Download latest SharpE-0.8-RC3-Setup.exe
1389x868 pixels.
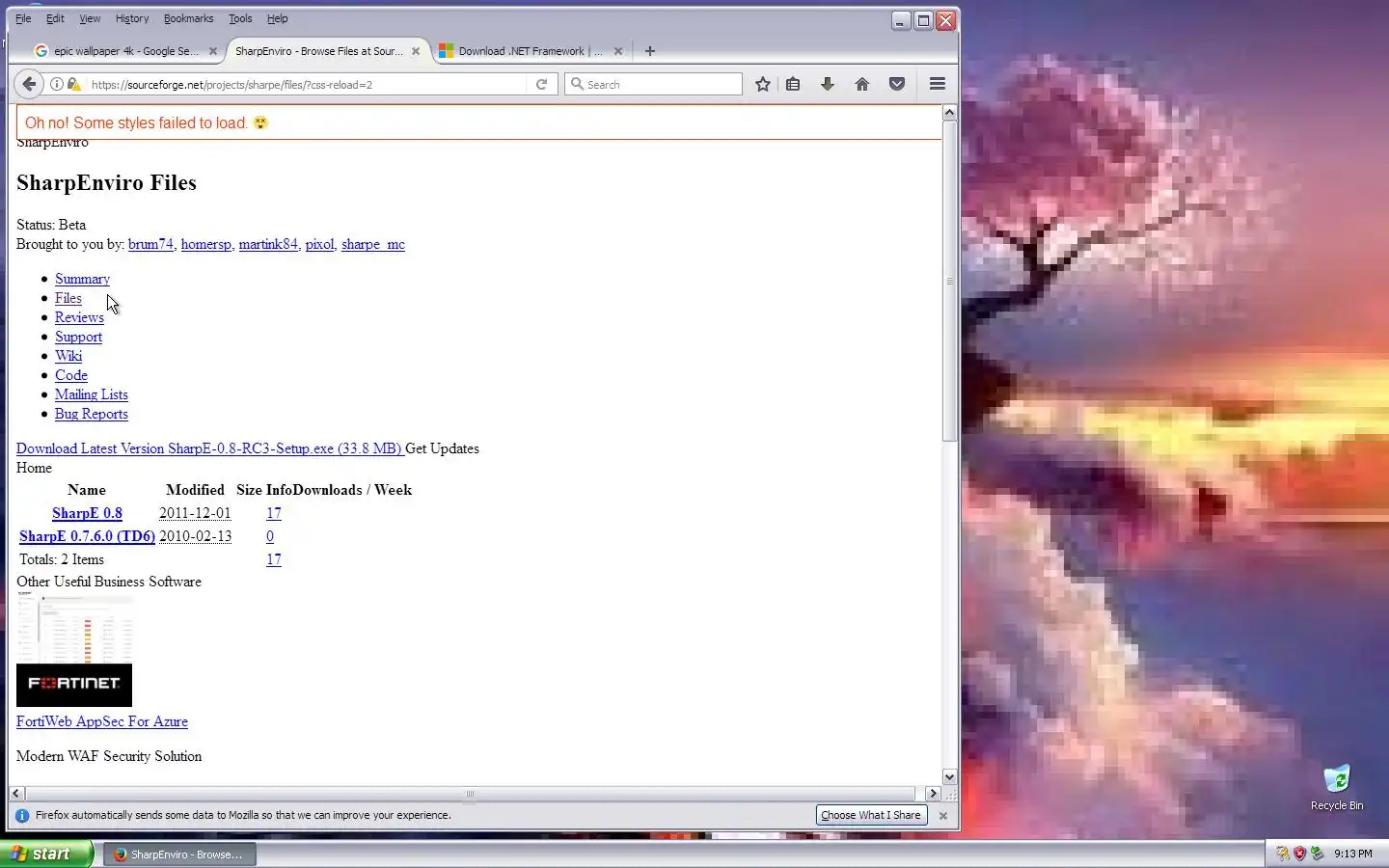[x=209, y=448]
